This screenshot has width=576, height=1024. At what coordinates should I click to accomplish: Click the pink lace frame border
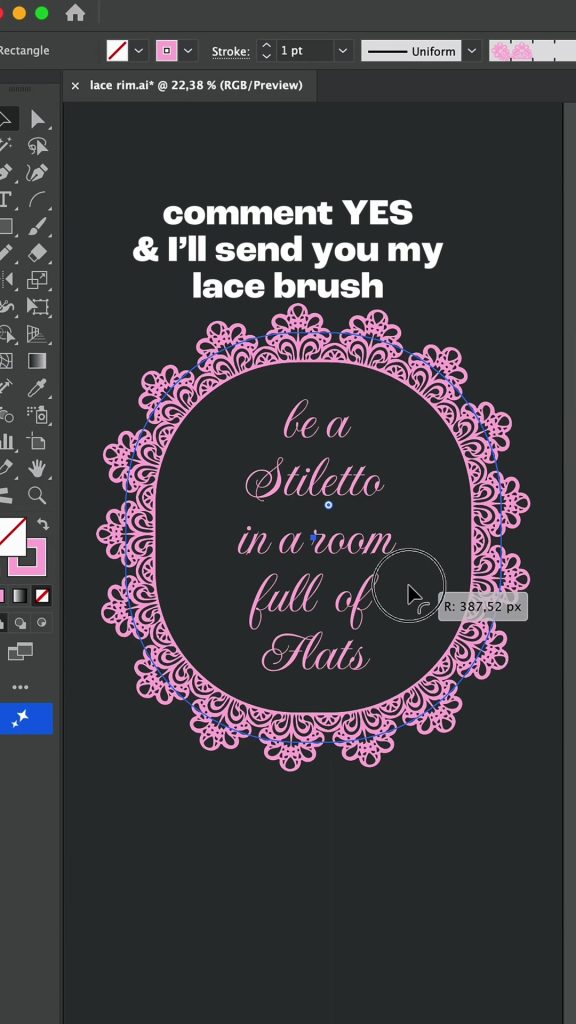(x=313, y=537)
